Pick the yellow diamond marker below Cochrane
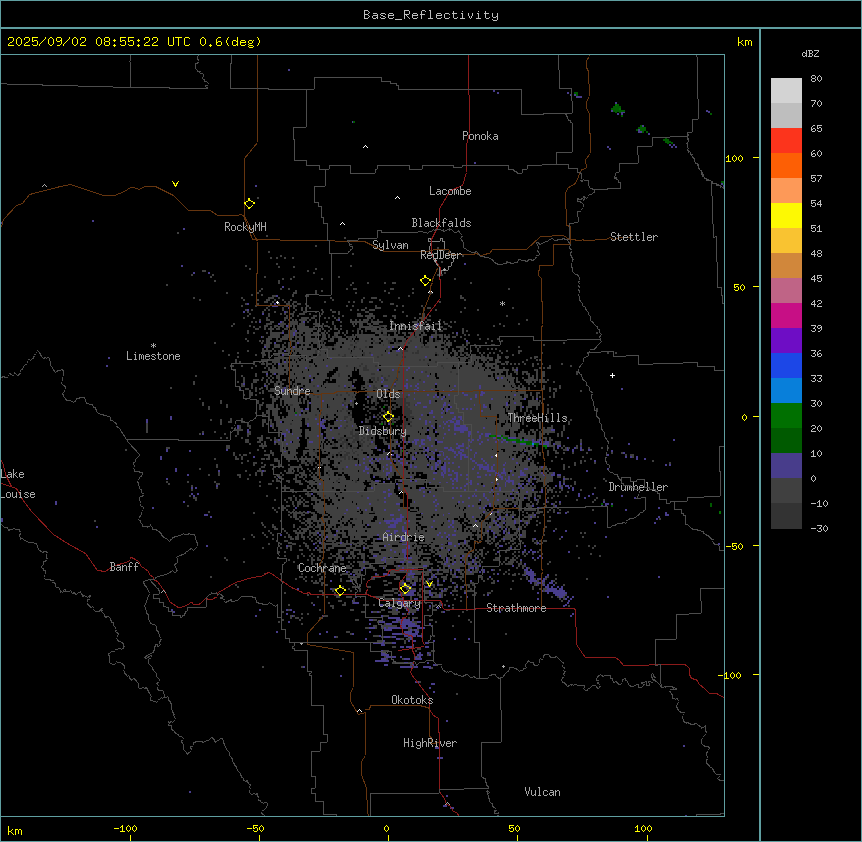The height and width of the screenshot is (842, 862). tap(340, 591)
